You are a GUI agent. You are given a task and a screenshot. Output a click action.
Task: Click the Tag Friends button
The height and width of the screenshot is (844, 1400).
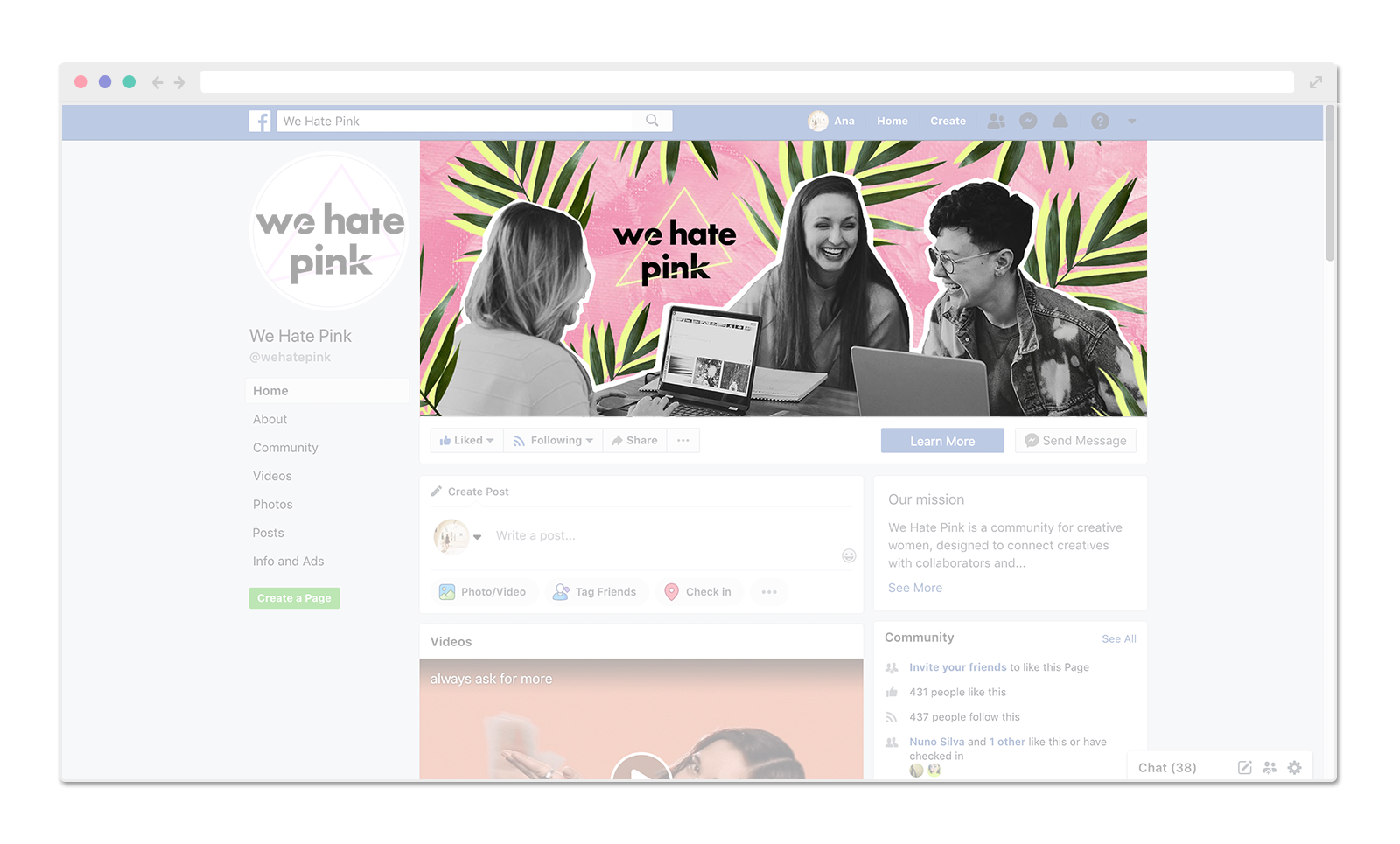tap(595, 592)
